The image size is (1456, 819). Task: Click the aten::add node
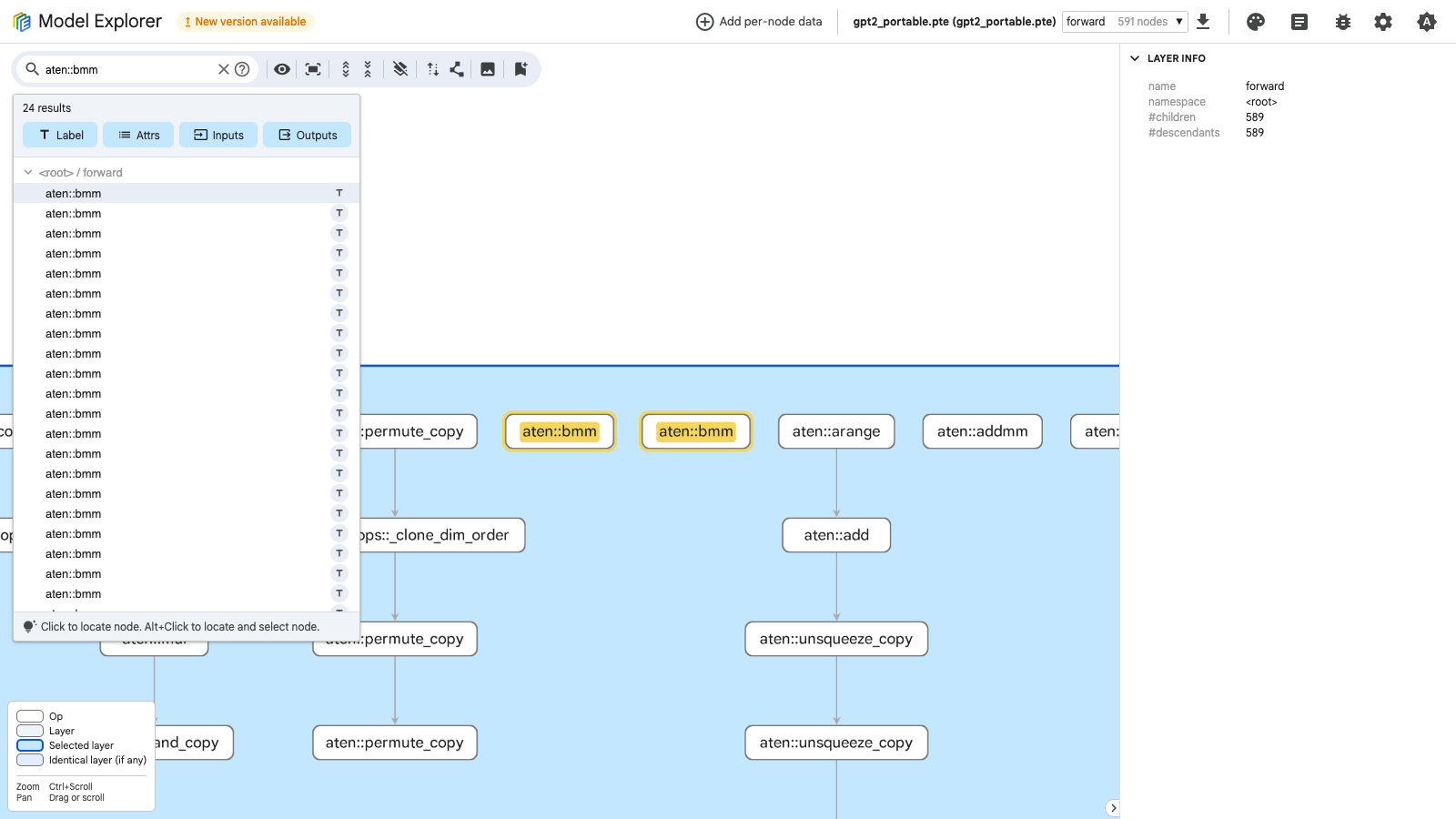click(836, 535)
